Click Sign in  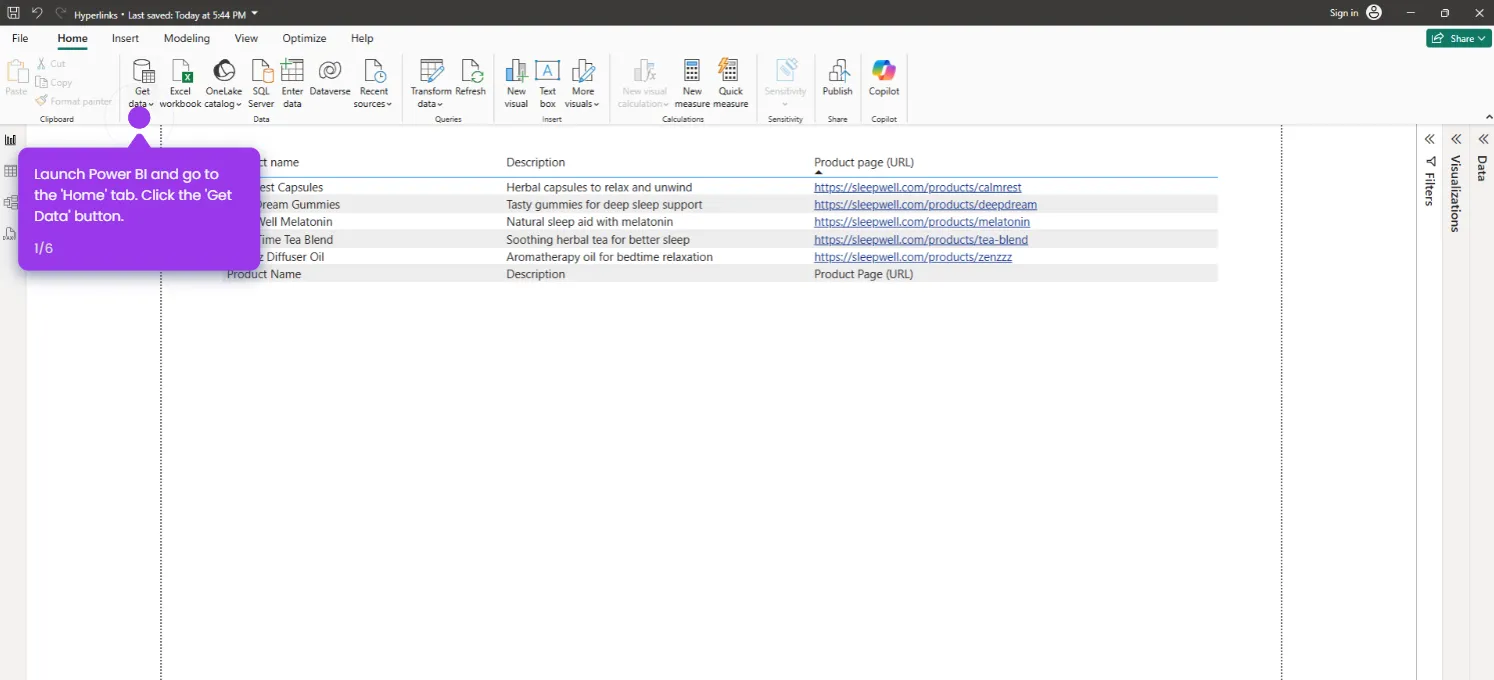pyautogui.click(x=1344, y=13)
